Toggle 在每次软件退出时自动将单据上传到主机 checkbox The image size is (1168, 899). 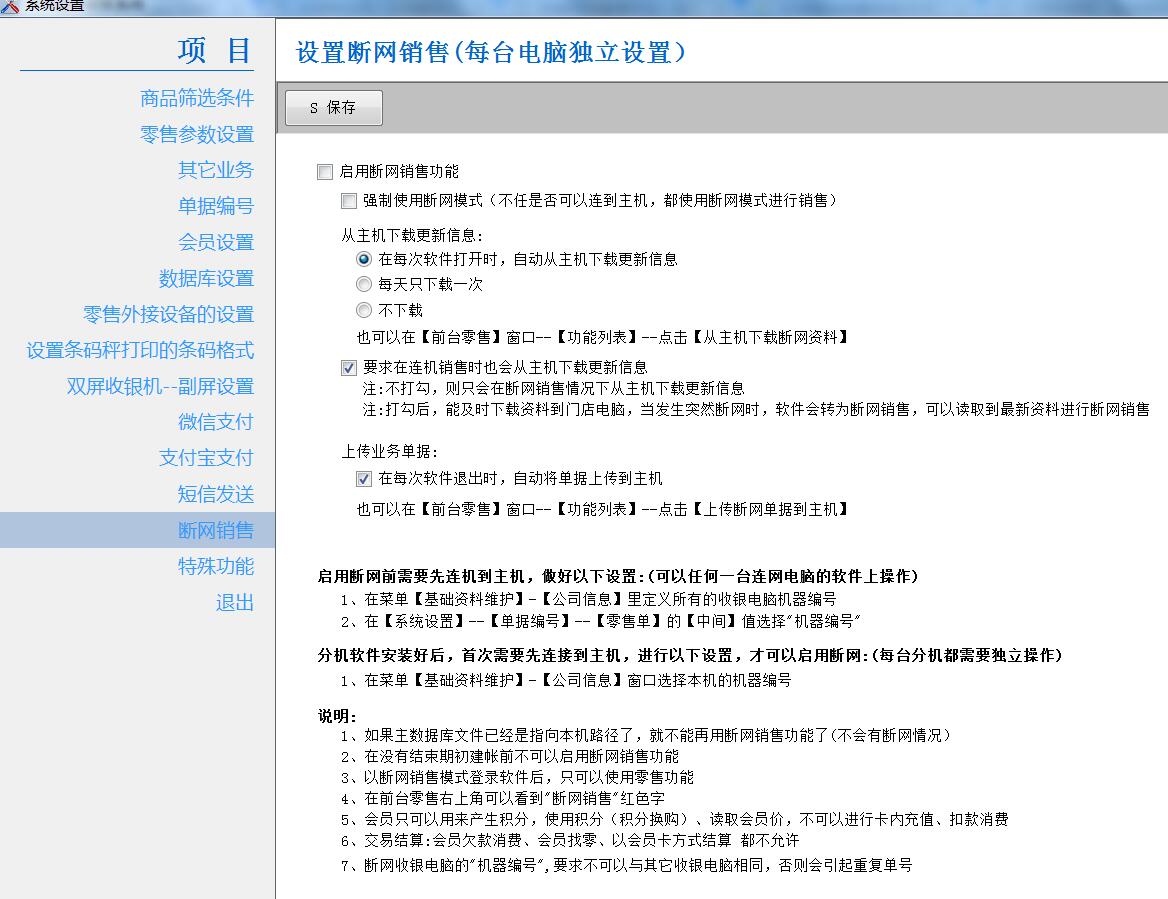[x=364, y=478]
